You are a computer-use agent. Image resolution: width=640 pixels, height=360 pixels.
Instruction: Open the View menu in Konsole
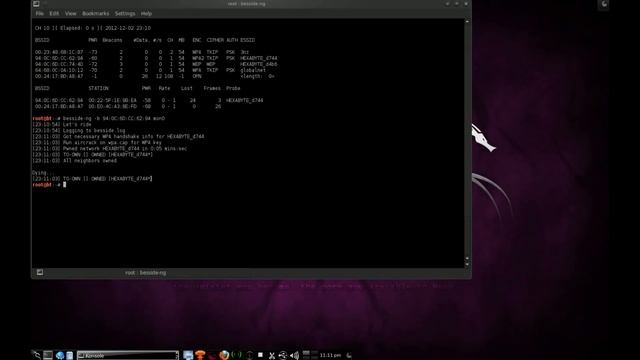(71, 13)
